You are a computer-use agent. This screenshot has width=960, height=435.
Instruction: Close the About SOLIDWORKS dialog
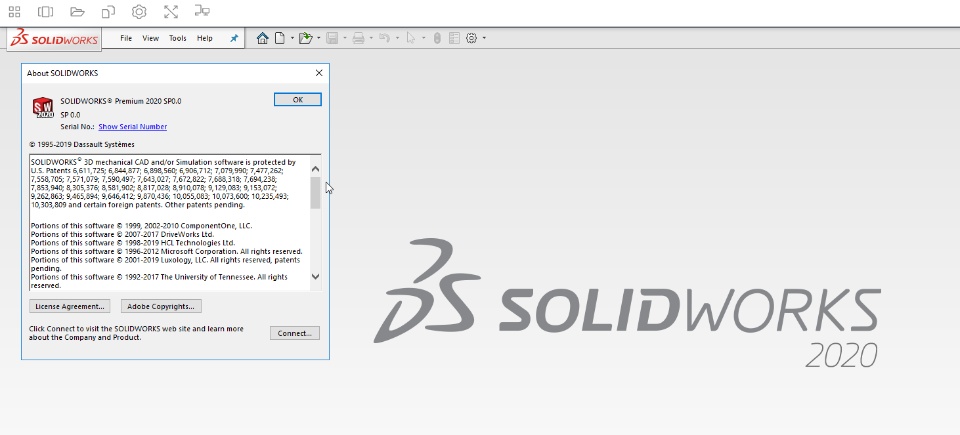319,73
